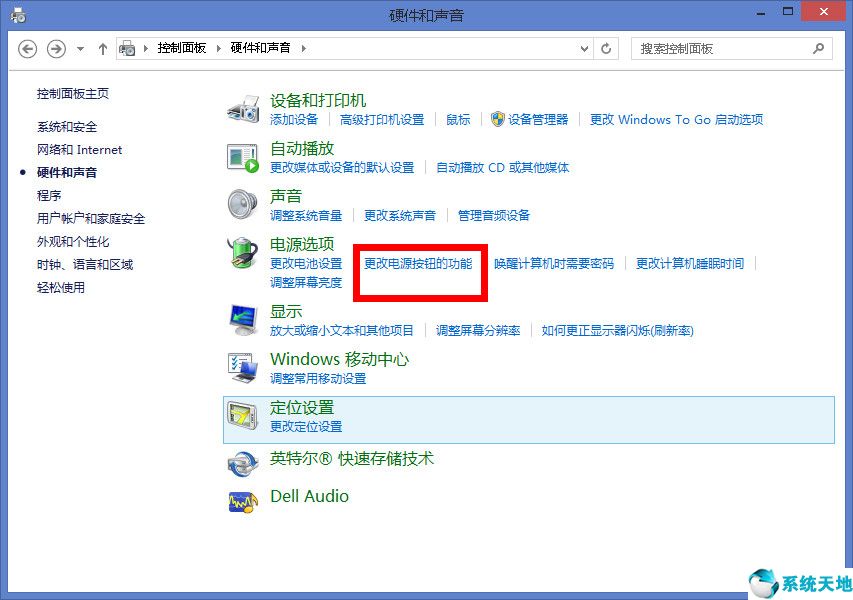This screenshot has height=600, width=853.
Task: Click the window icon in title bar
Action: point(17,15)
